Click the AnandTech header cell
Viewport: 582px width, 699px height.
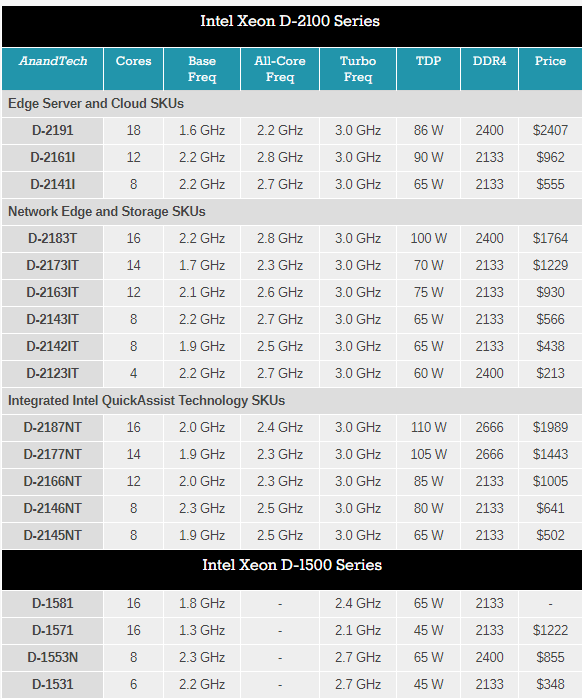pyautogui.click(x=53, y=69)
